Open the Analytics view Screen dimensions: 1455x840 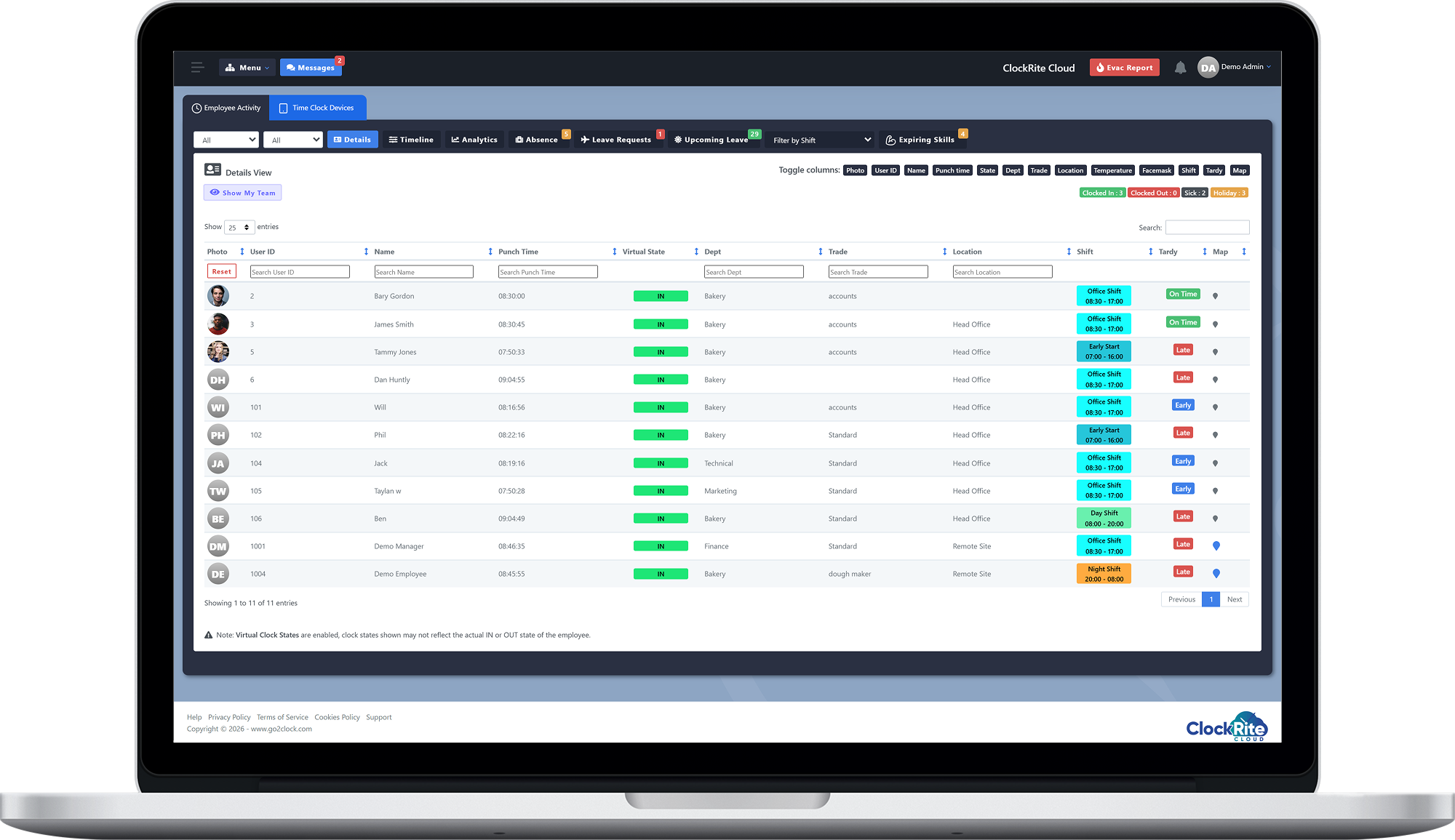coord(474,140)
